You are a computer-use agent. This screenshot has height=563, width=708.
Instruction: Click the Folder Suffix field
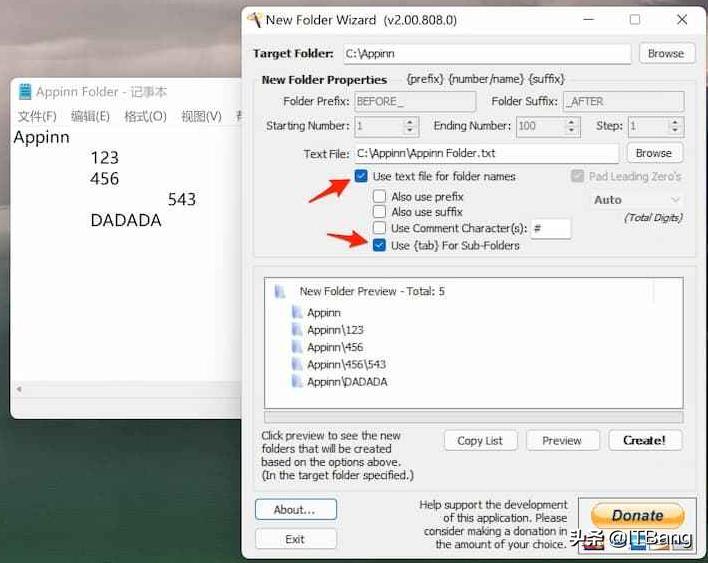pyautogui.click(x=624, y=102)
